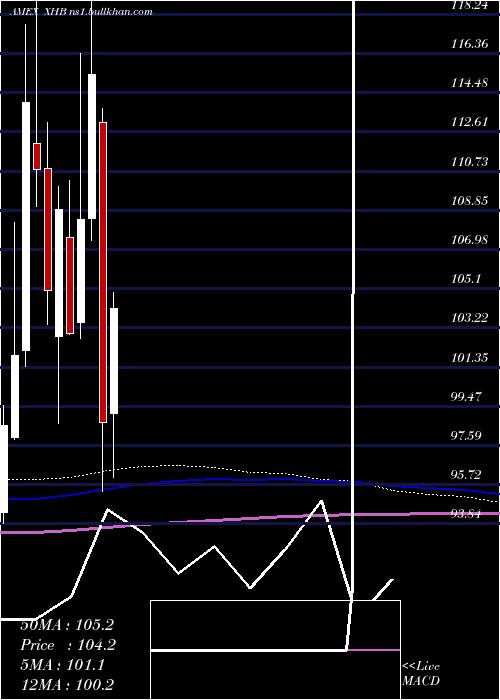Click the 97.59 price axis label

[467, 435]
